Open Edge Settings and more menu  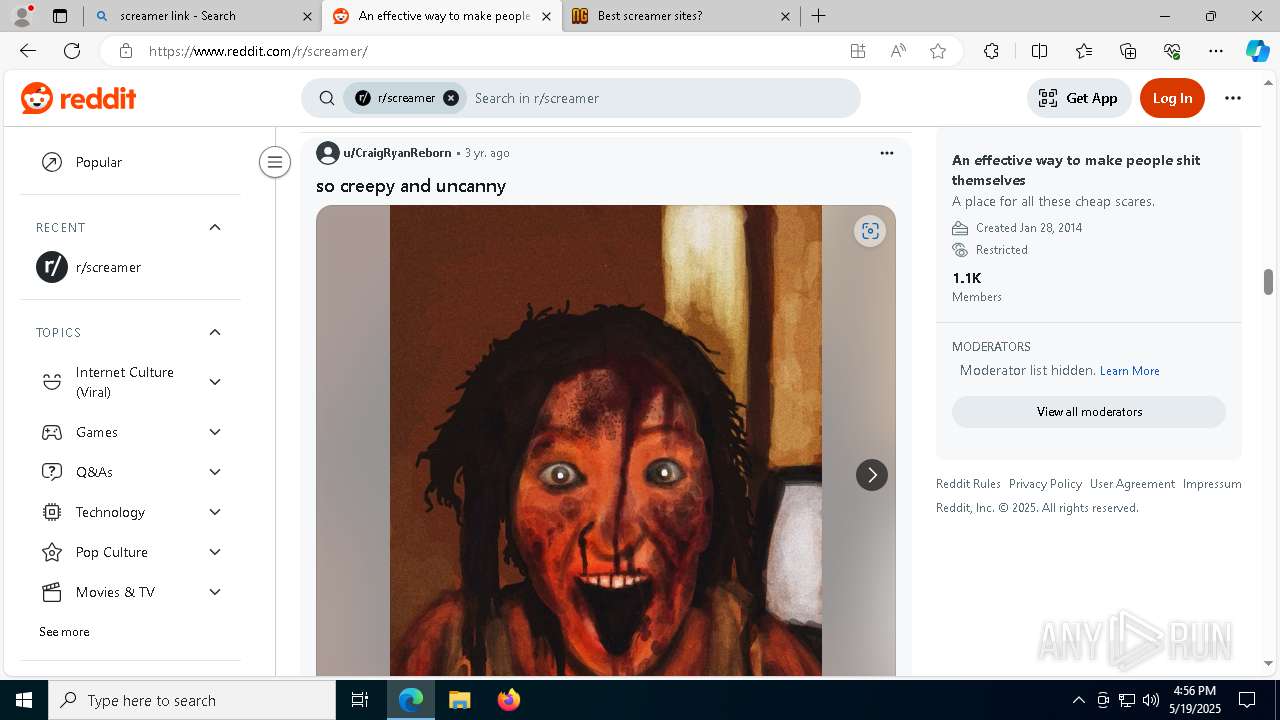point(1216,51)
